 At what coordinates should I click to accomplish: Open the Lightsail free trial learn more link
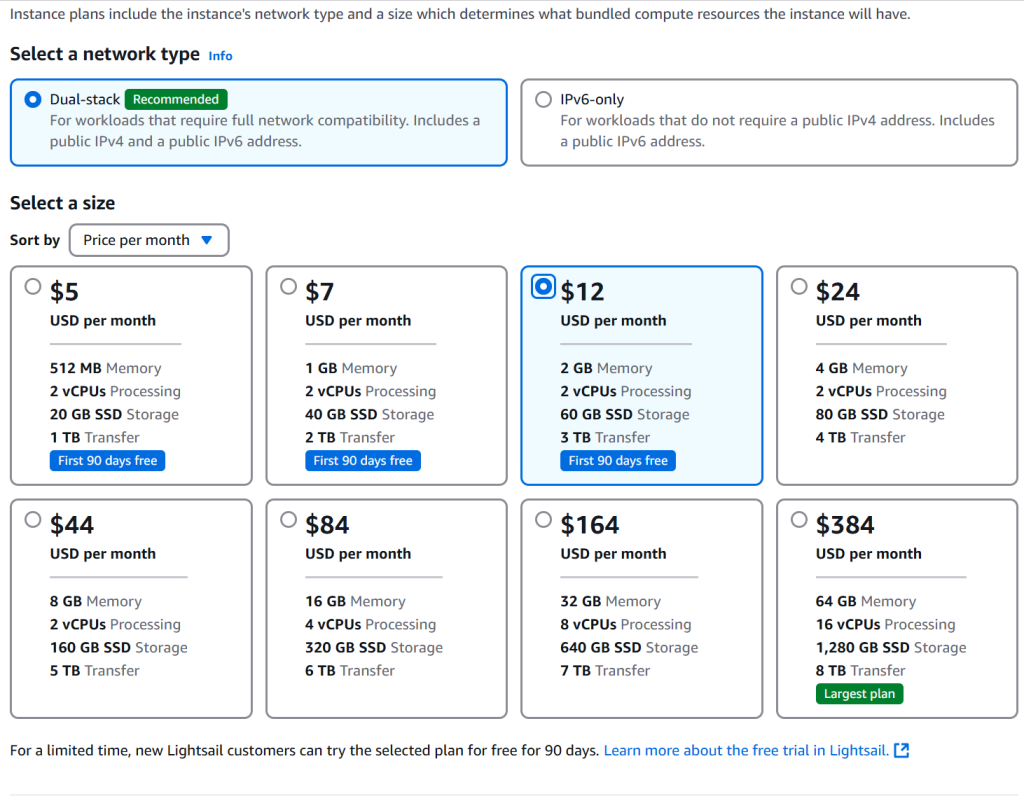tap(746, 750)
